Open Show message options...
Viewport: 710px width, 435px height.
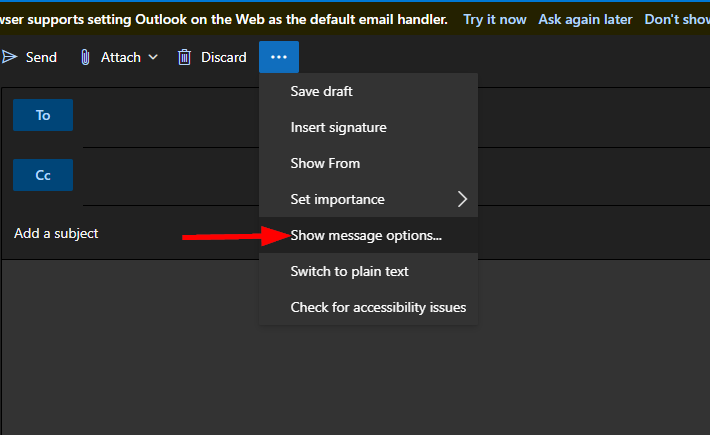pos(366,236)
